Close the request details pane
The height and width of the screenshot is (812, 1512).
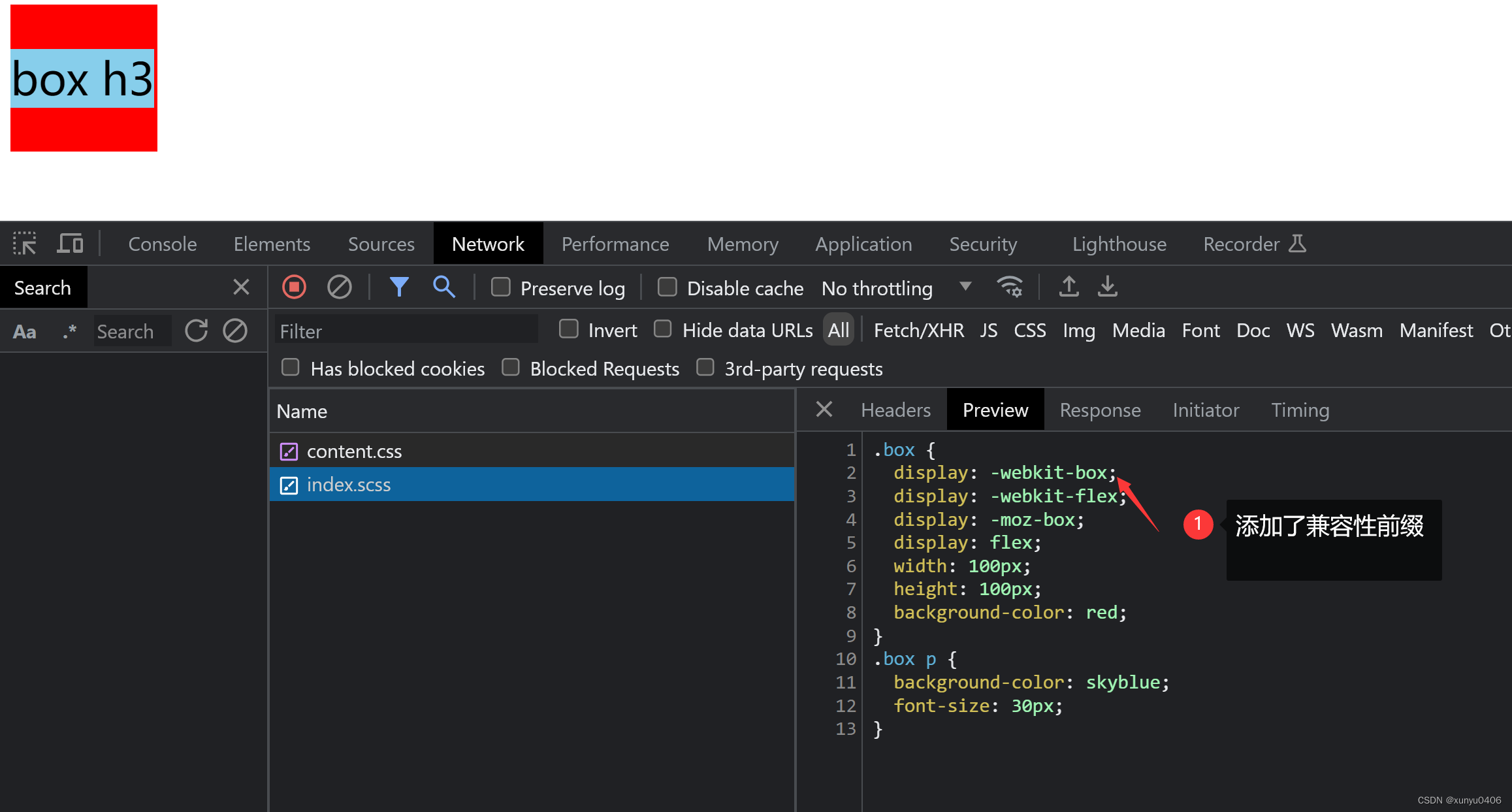(x=824, y=410)
